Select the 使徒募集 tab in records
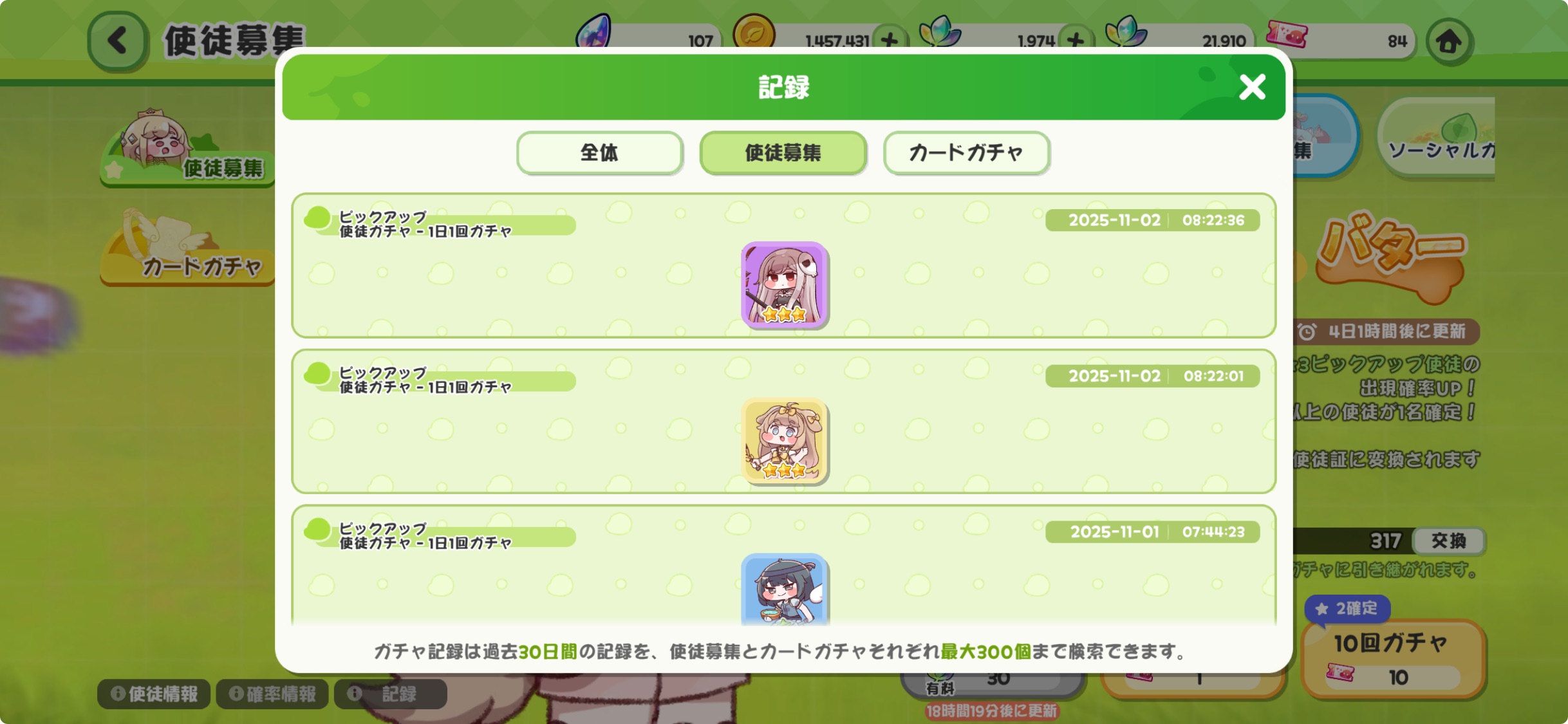 click(783, 153)
